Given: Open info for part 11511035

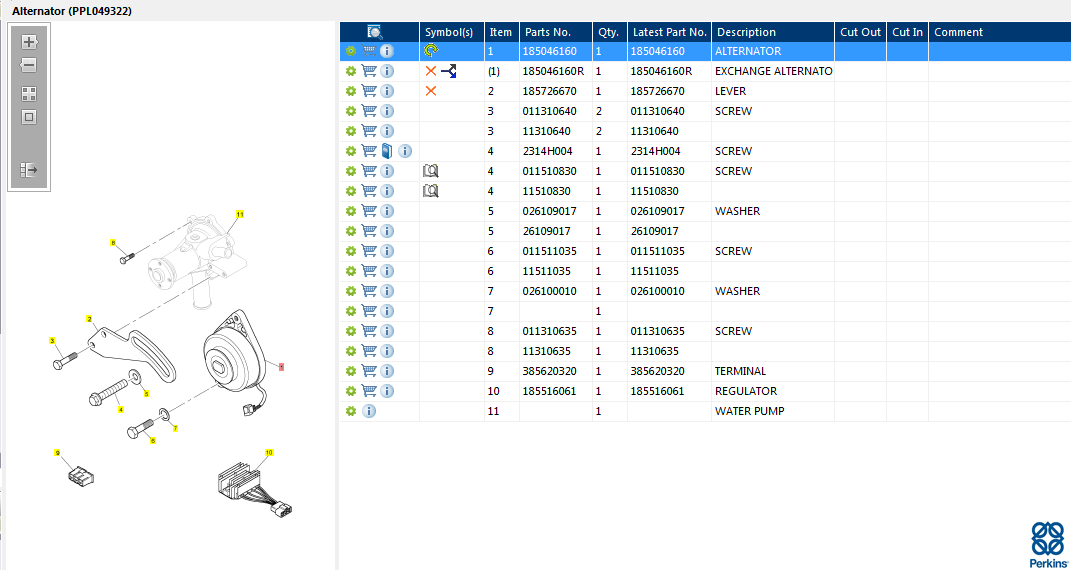Looking at the screenshot, I should tap(387, 271).
